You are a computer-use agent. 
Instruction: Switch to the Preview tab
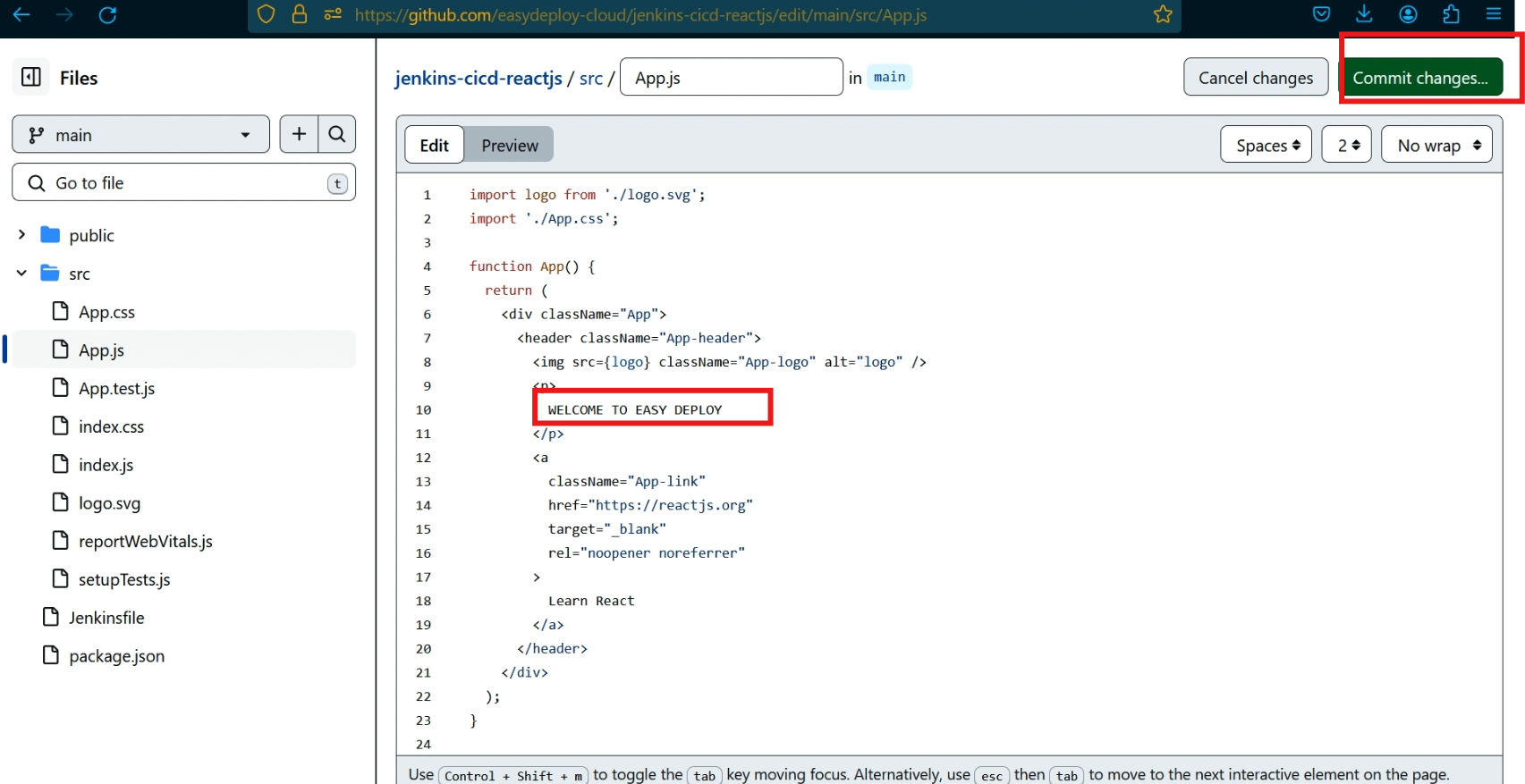coord(510,145)
